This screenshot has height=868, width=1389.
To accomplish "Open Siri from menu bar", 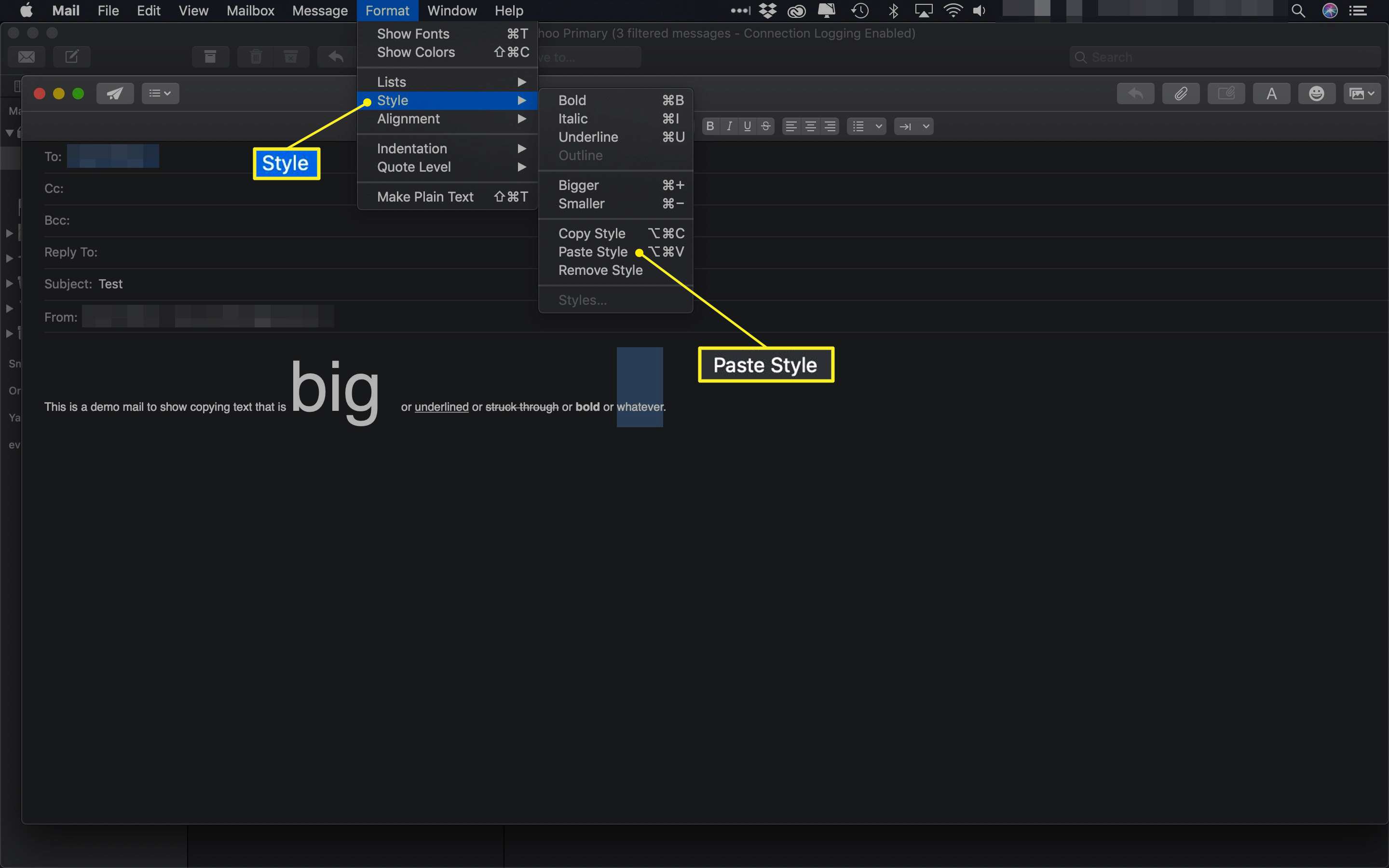I will tap(1330, 10).
